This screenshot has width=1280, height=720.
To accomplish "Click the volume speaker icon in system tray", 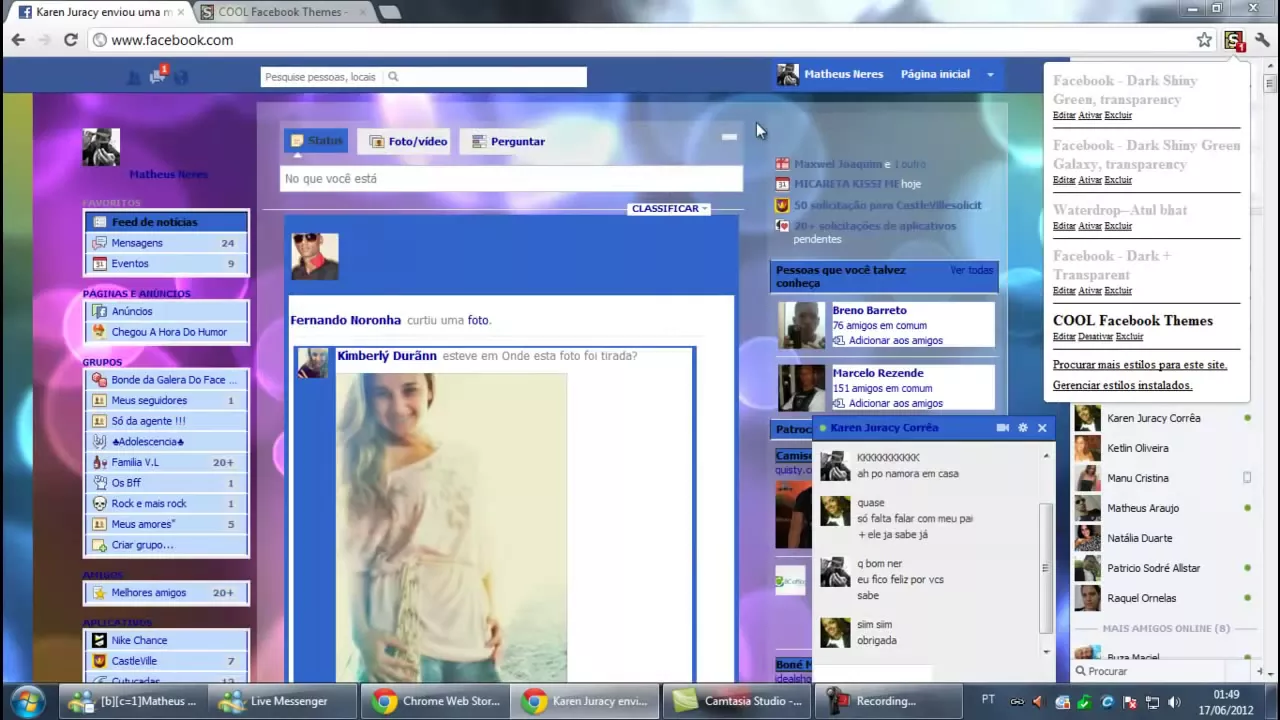I will 1174,702.
